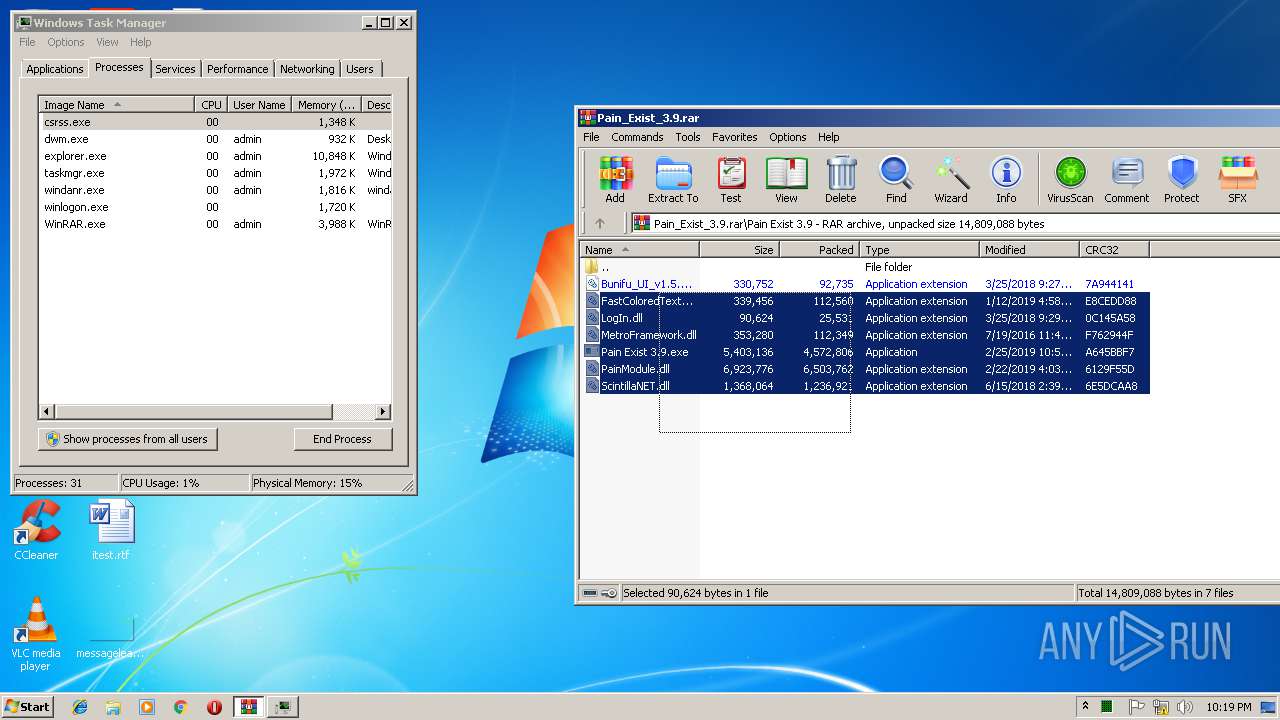
Task: Show archive Info via toolbar icon
Action: tap(1006, 179)
